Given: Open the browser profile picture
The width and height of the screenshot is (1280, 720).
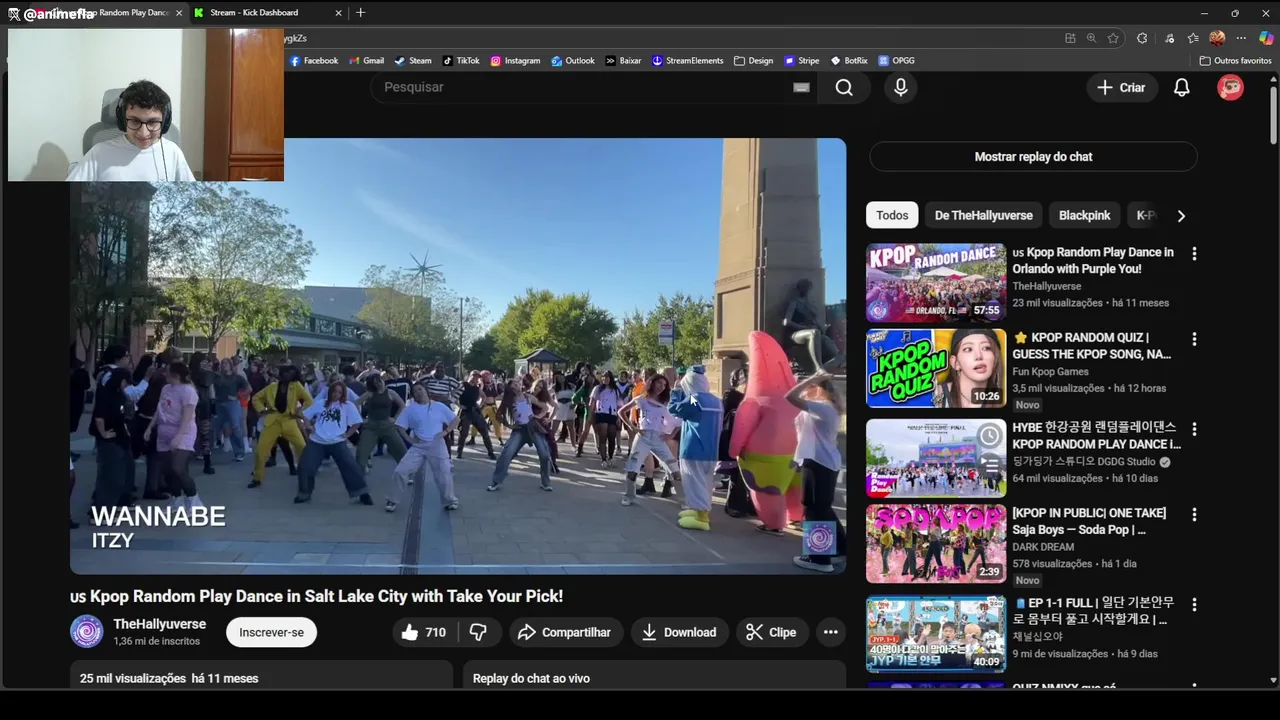Looking at the screenshot, I should 1217,38.
